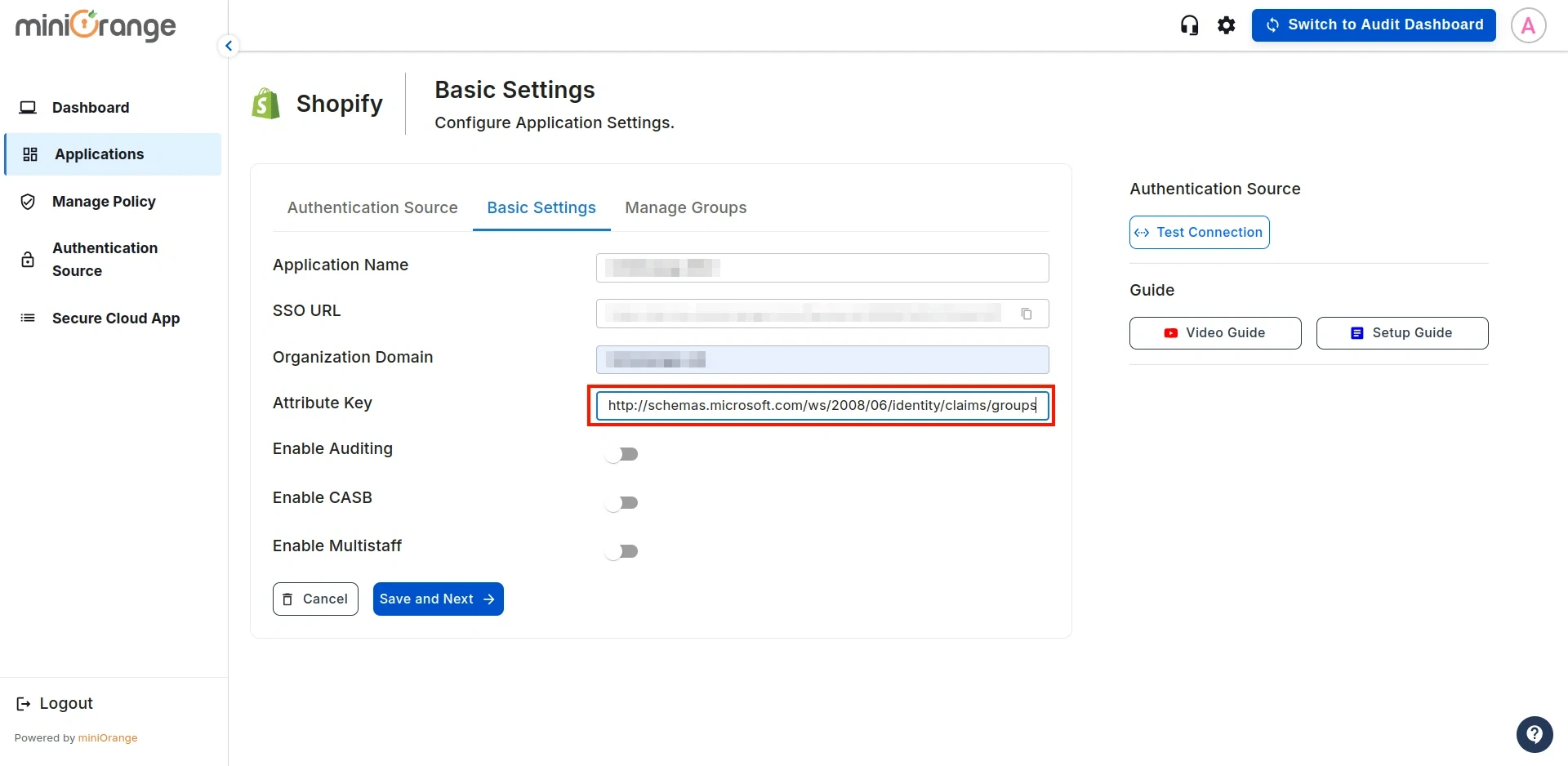The image size is (1568, 766).
Task: Open the Authentication Source tab
Action: click(372, 208)
